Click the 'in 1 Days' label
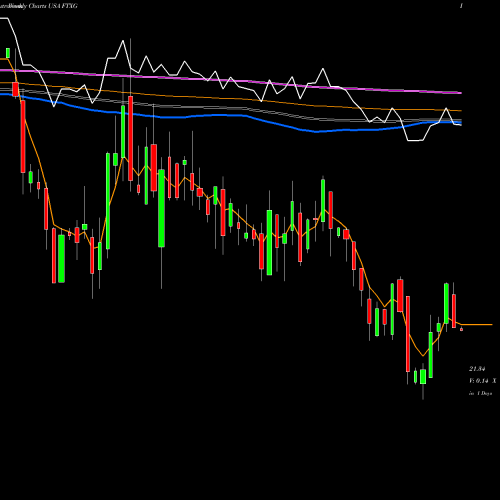500x500 pixels. [x=480, y=393]
